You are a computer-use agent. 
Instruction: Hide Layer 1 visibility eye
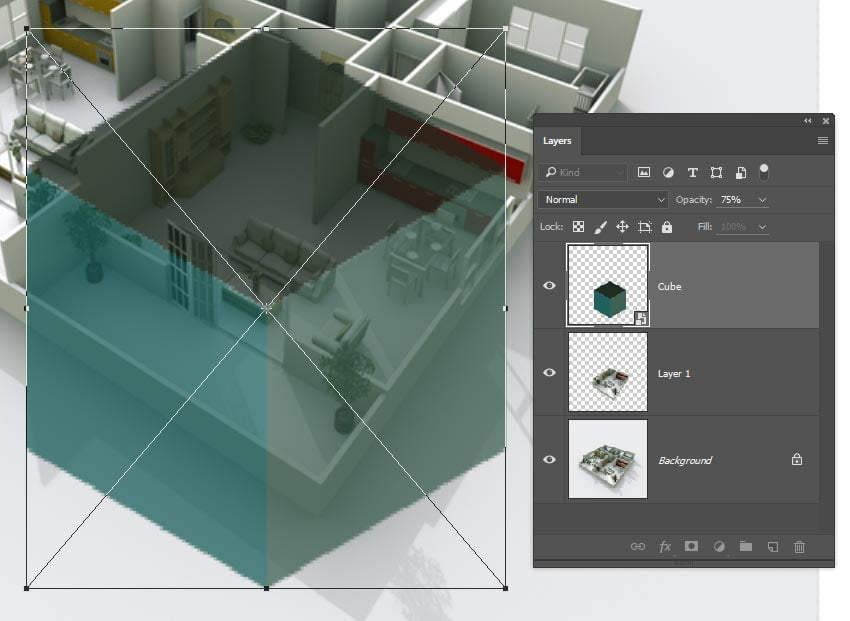549,372
